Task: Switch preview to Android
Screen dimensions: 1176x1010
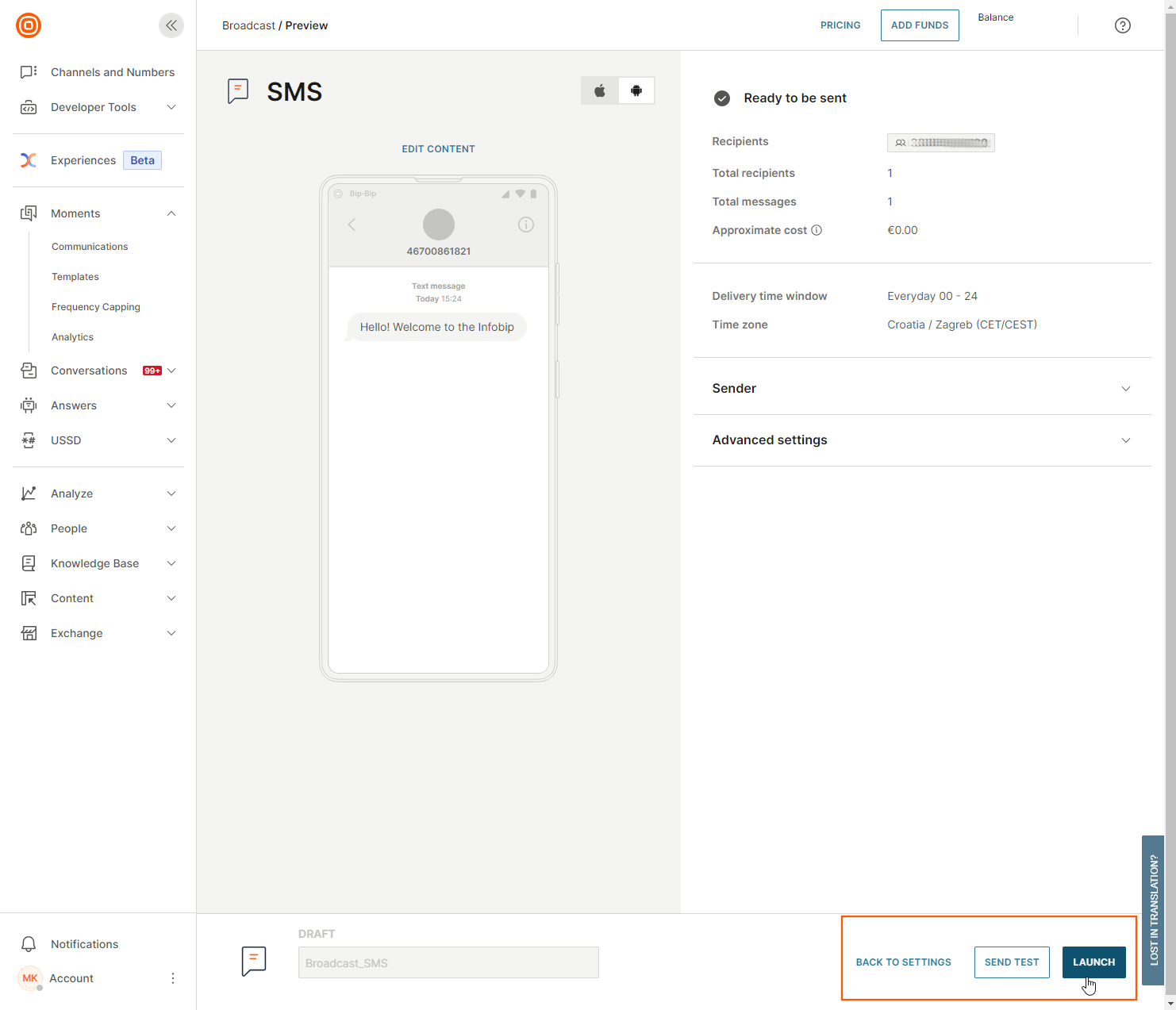Action: [636, 90]
